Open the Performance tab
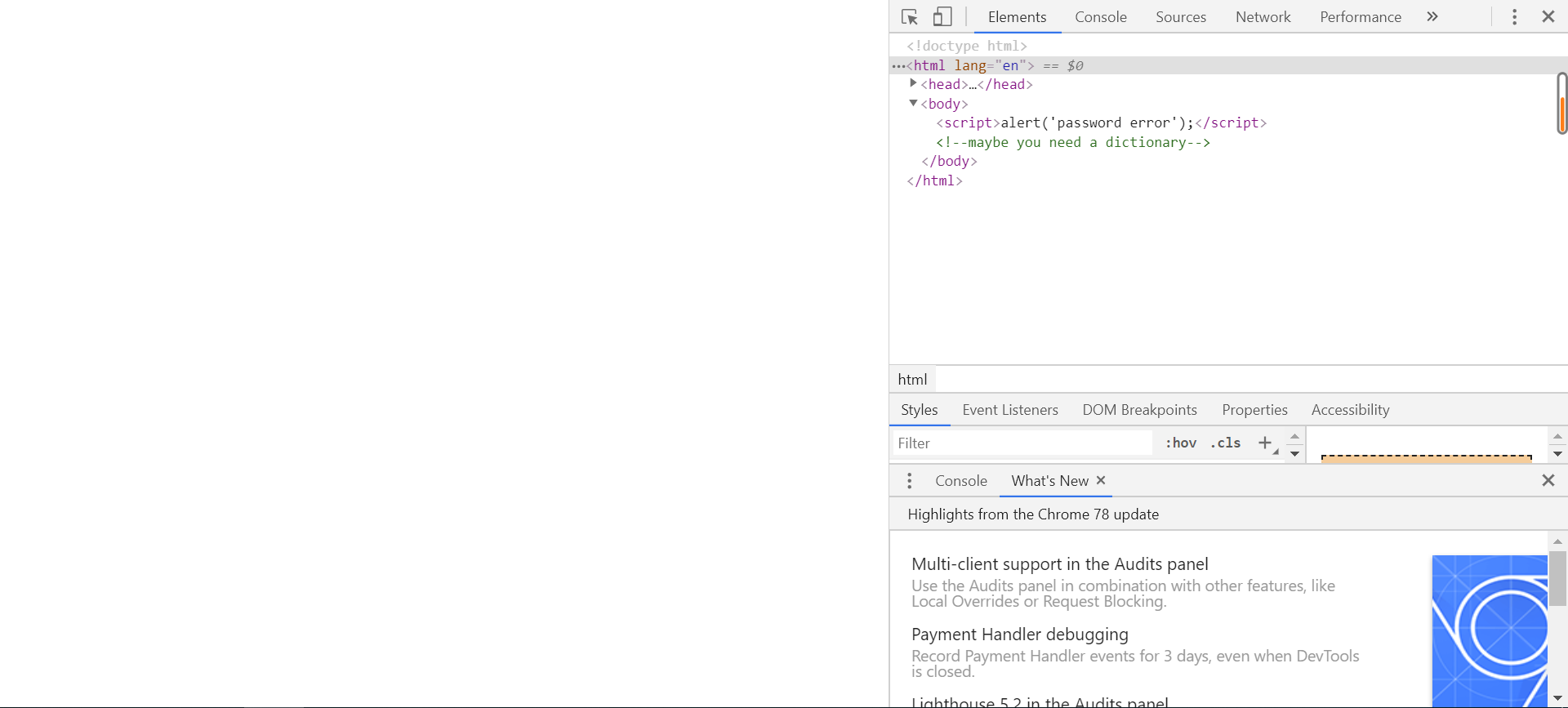Image resolution: width=1568 pixels, height=708 pixels. pyautogui.click(x=1360, y=17)
